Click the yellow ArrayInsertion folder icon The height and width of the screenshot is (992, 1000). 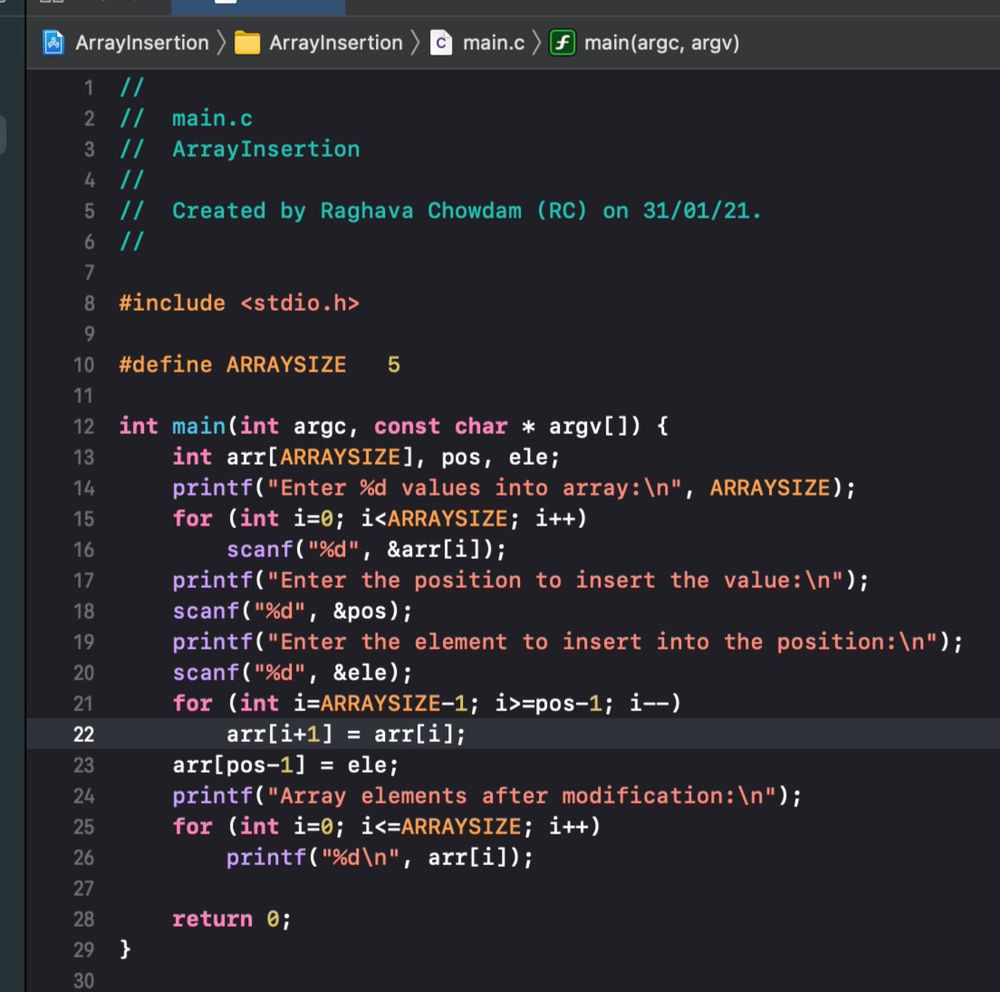pos(247,43)
